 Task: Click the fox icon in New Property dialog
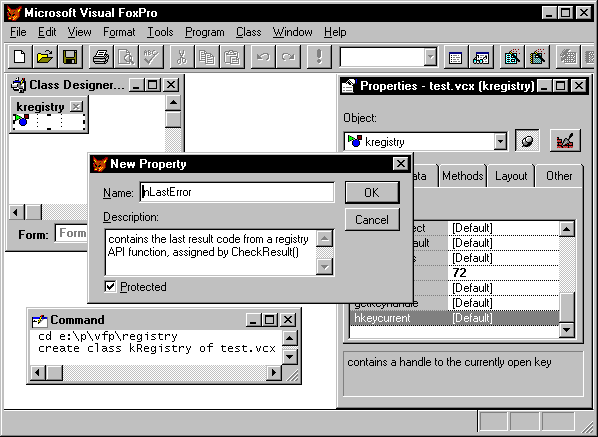click(100, 164)
